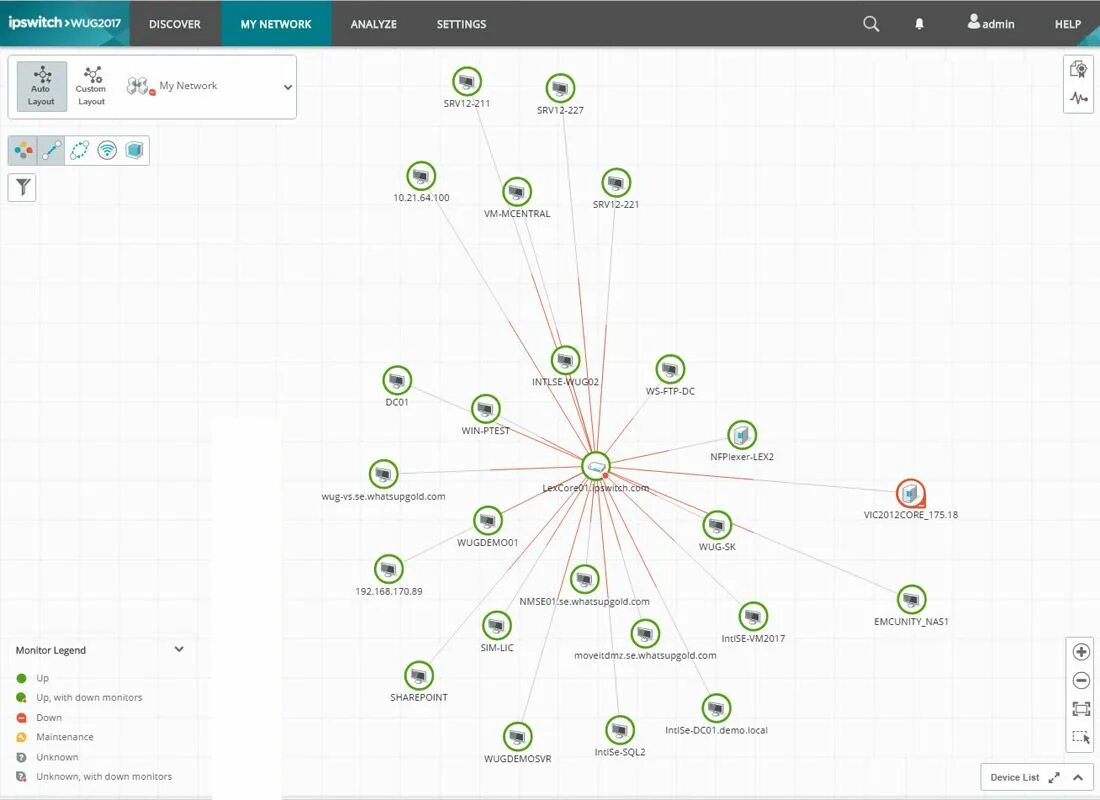The height and width of the screenshot is (800, 1100).
Task: Open the device certificate panel icon
Action: [x=1078, y=69]
